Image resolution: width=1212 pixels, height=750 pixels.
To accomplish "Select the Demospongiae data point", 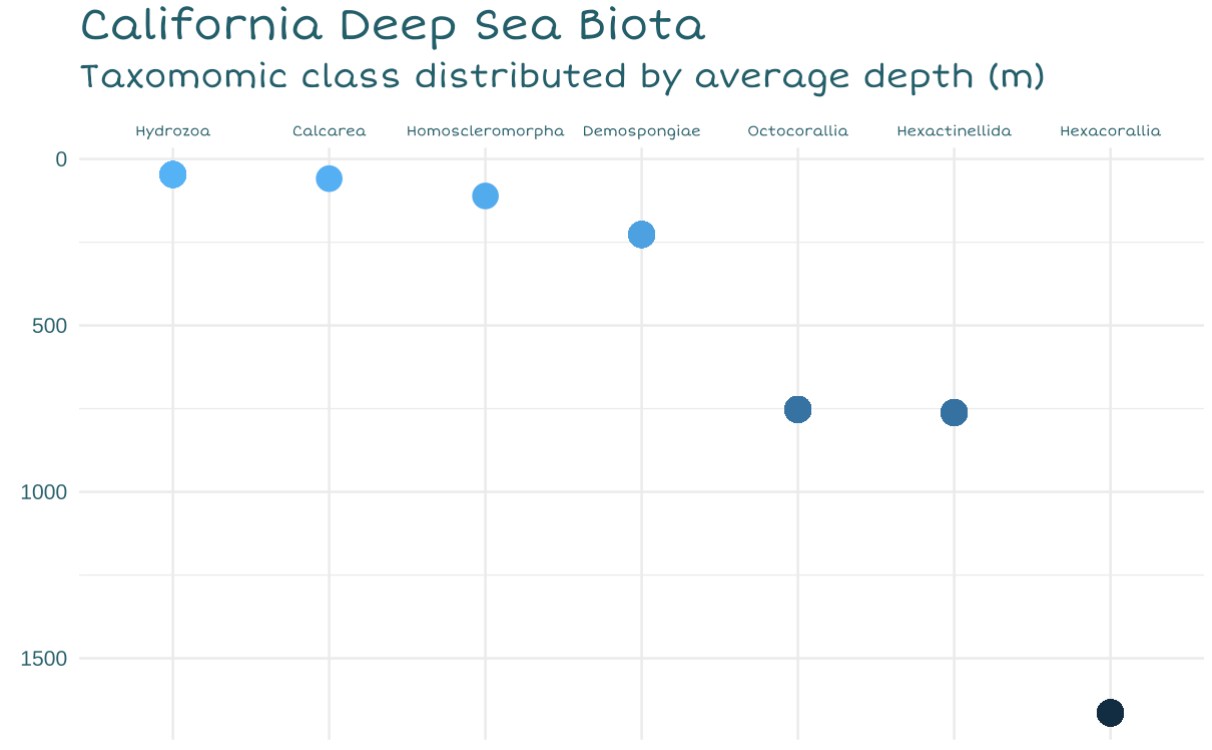I will tap(641, 235).
